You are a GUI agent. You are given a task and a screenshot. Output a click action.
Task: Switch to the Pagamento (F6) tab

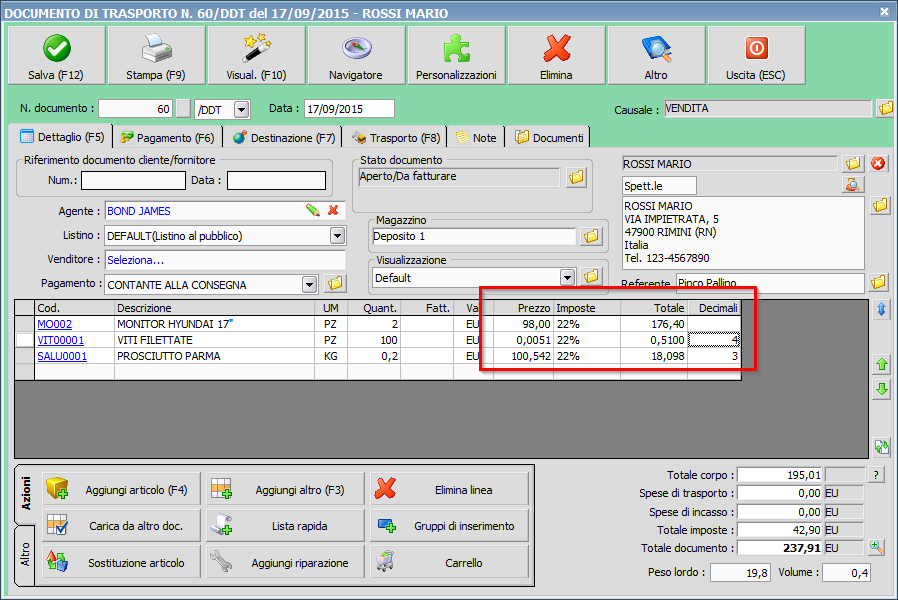tap(167, 138)
